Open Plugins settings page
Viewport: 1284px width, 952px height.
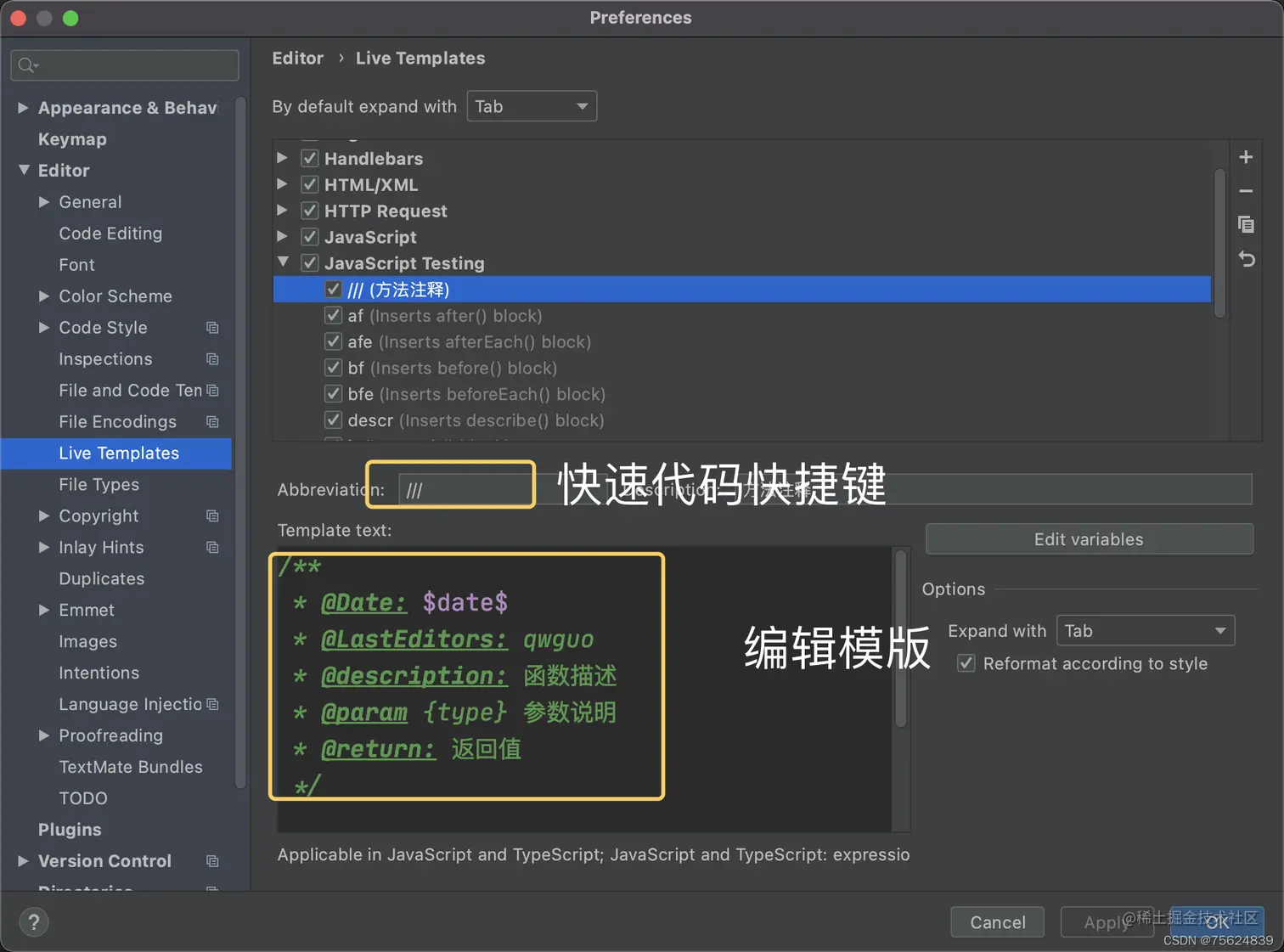[70, 830]
